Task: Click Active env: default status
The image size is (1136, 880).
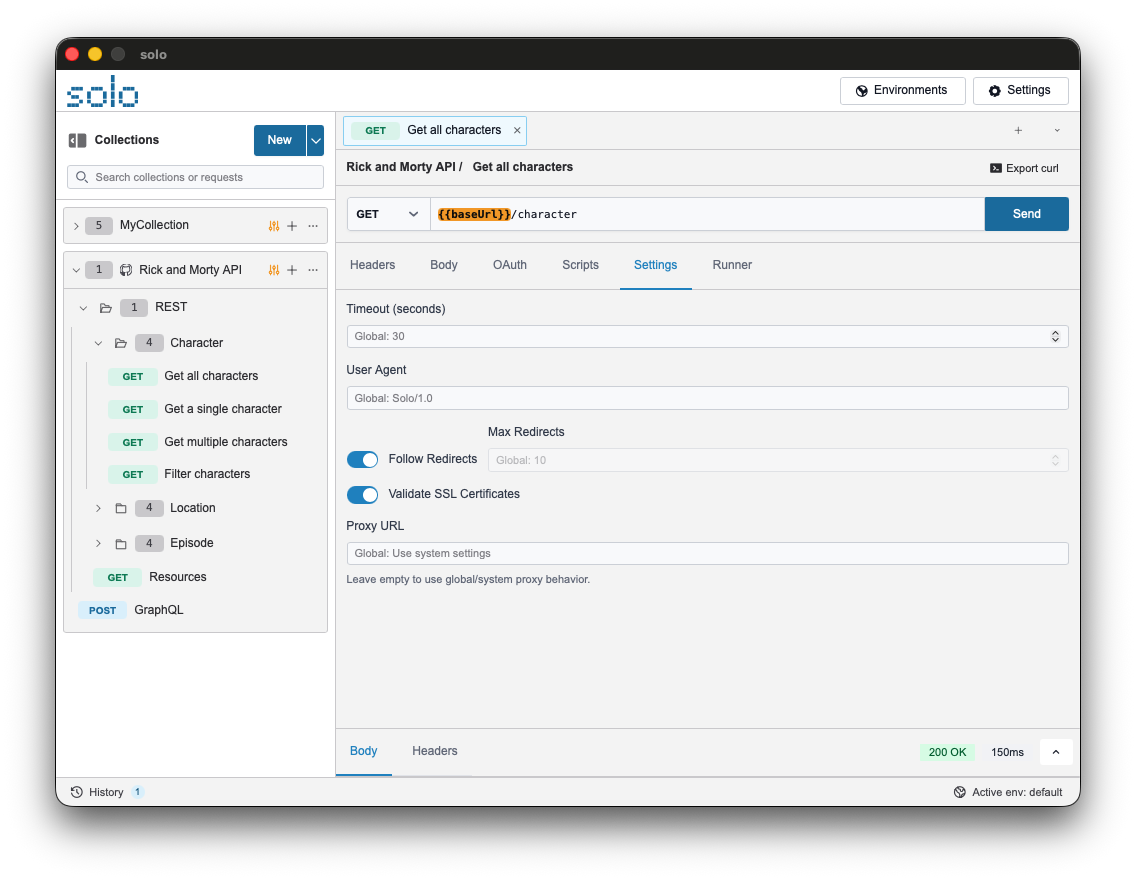Action: pos(1008,792)
